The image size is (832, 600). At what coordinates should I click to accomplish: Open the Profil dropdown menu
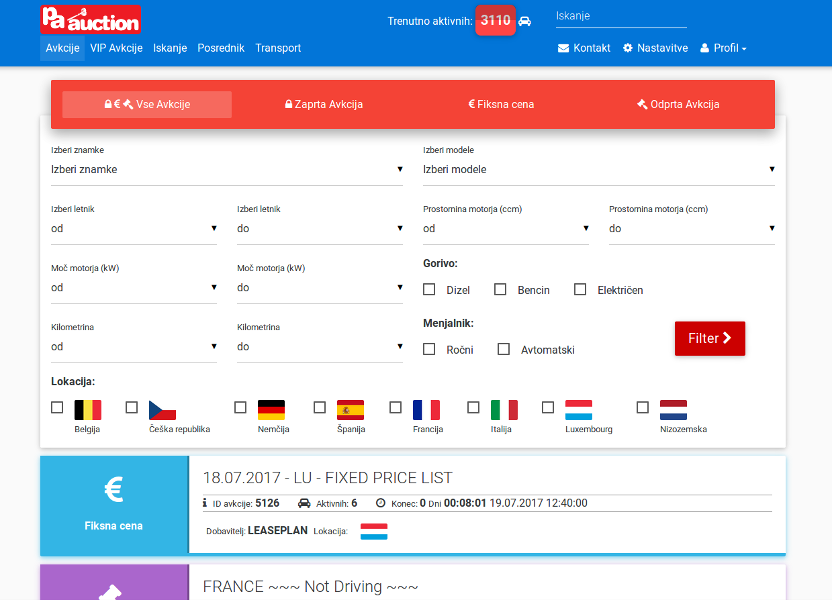pos(723,48)
